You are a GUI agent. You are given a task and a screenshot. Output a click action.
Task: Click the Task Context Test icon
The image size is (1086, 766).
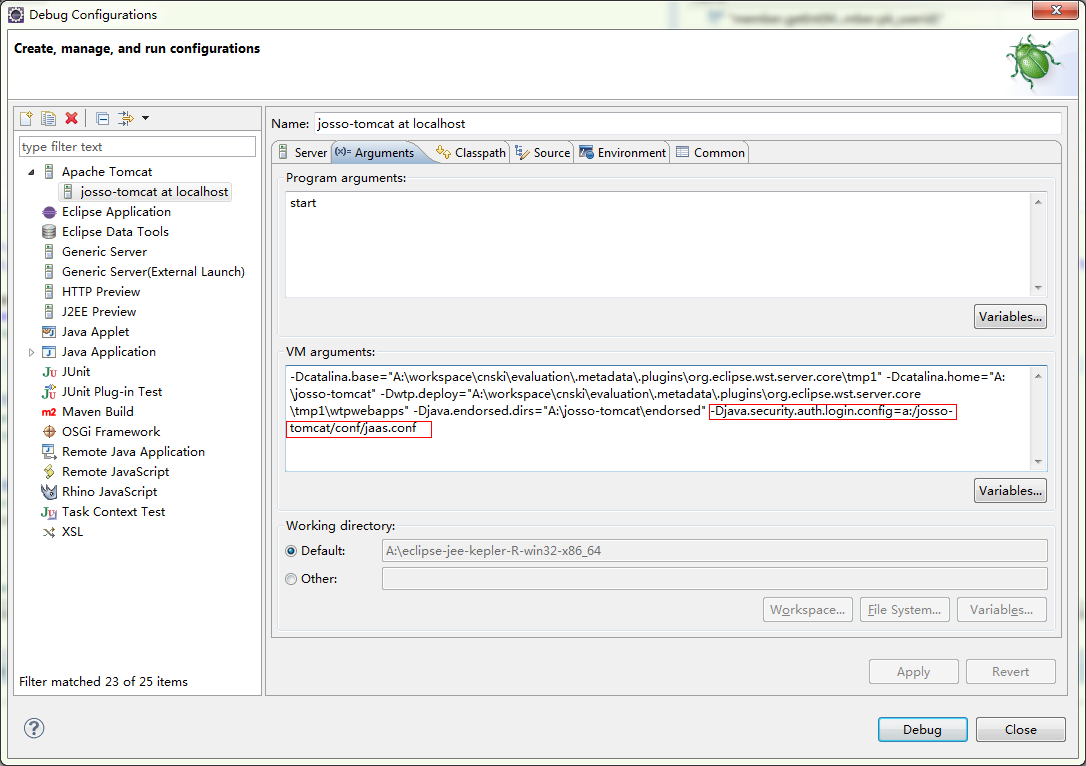[x=49, y=513]
